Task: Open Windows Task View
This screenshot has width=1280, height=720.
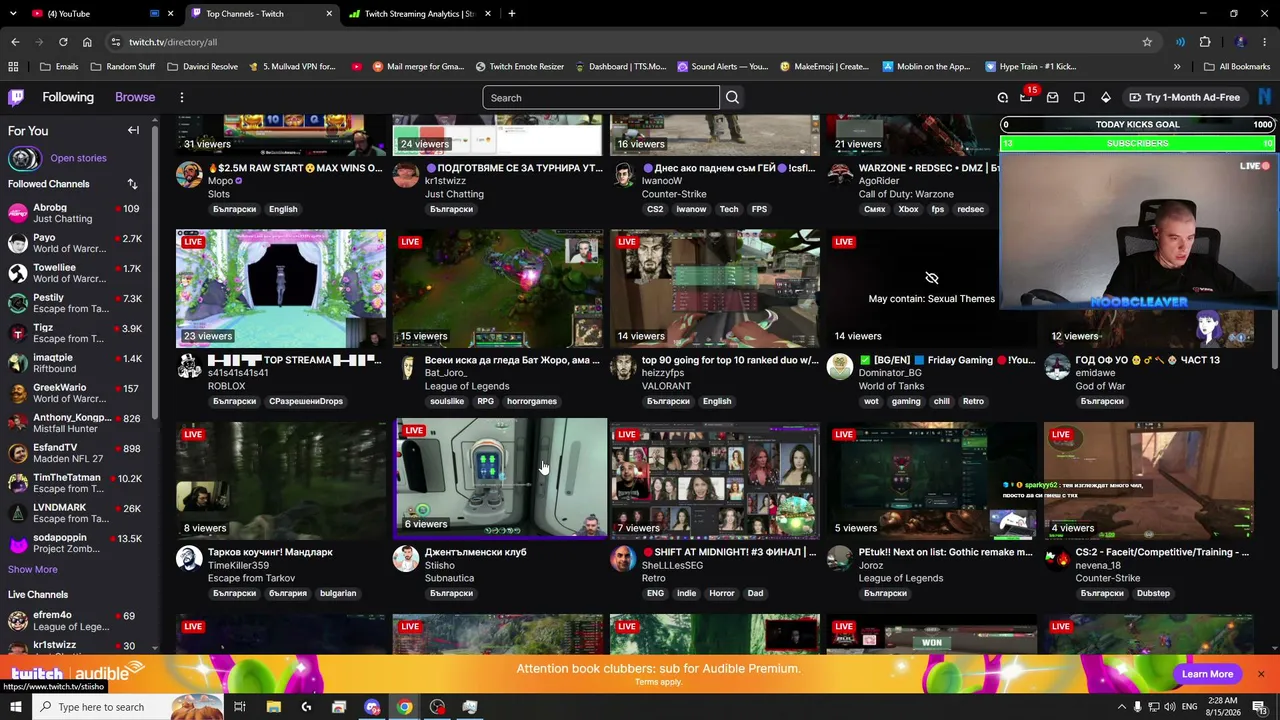Action: 240,707
